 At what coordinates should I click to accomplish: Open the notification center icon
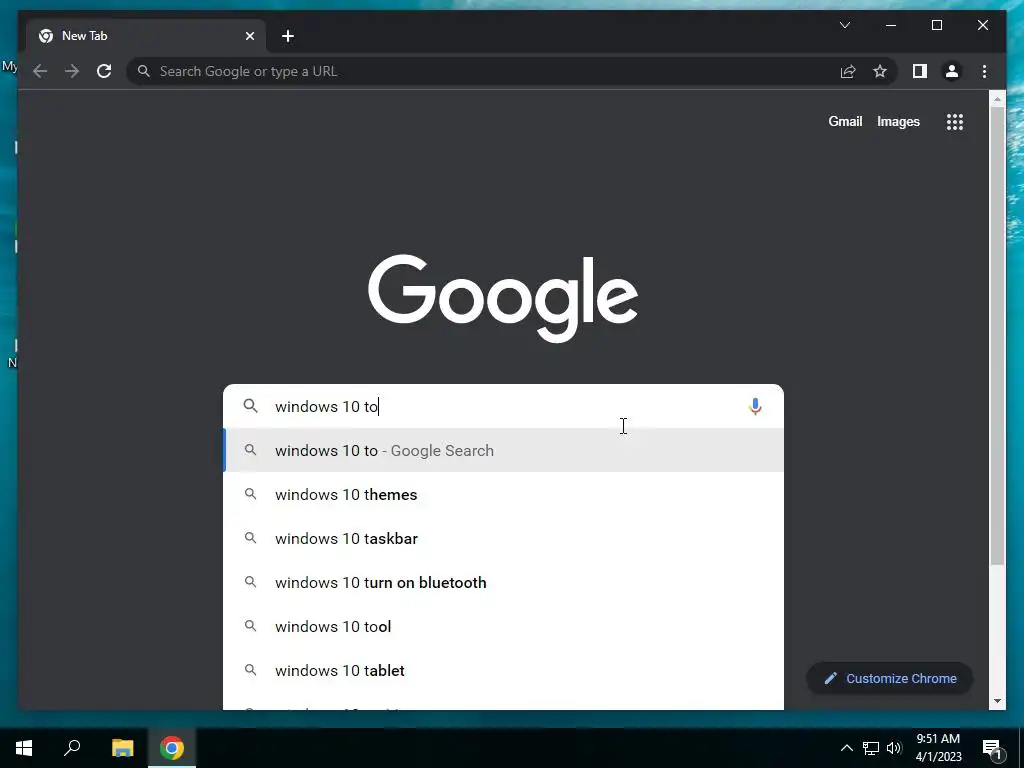tap(992, 748)
